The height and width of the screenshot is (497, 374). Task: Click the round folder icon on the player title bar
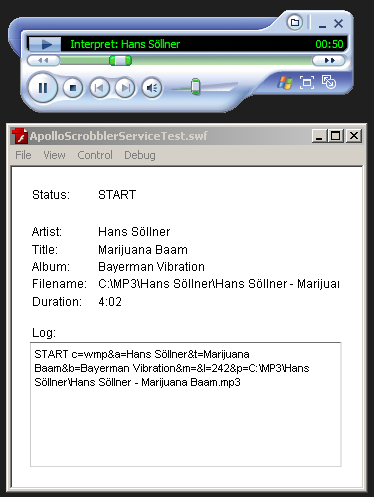click(295, 23)
